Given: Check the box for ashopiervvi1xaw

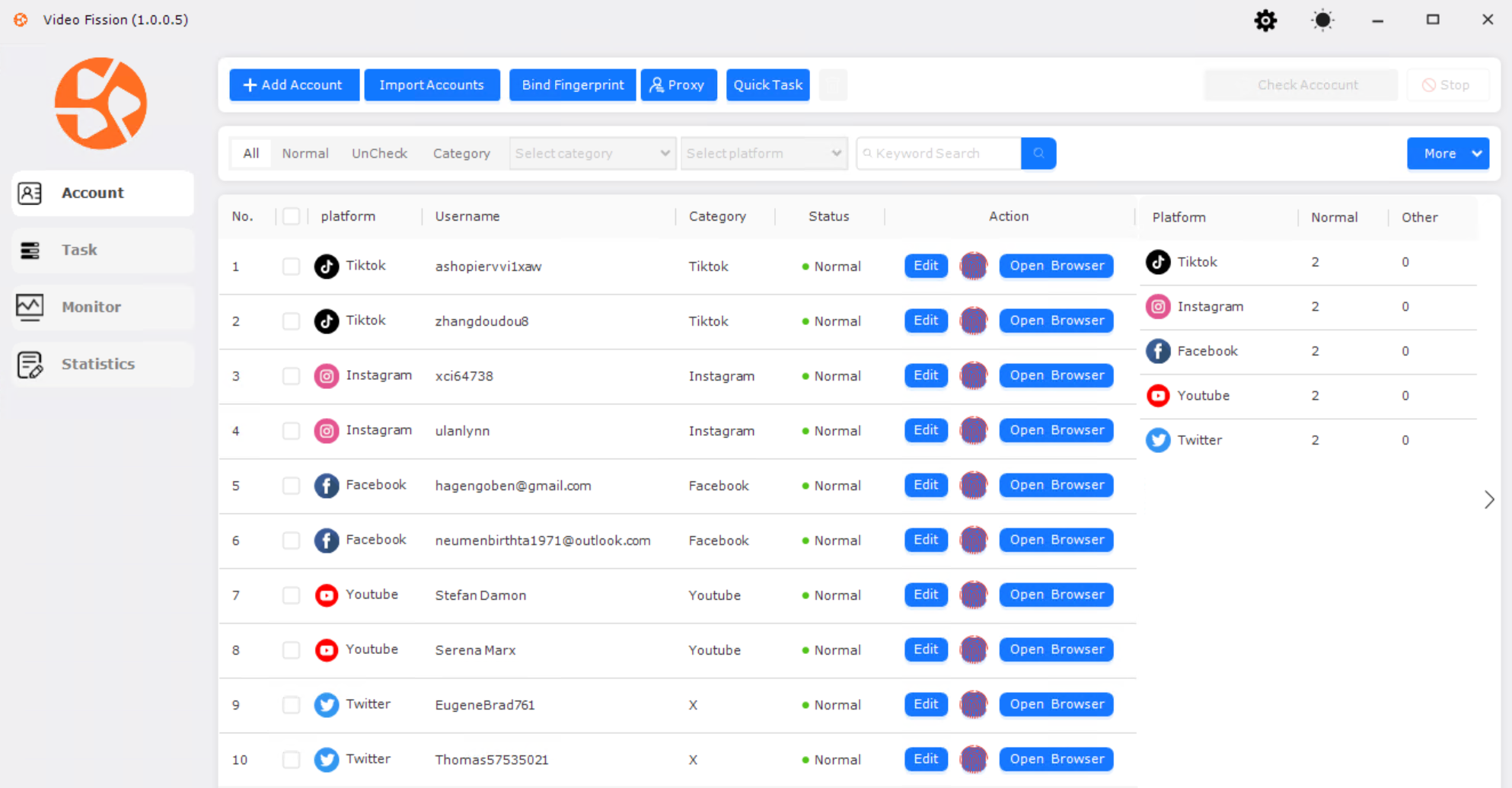Looking at the screenshot, I should click(291, 266).
